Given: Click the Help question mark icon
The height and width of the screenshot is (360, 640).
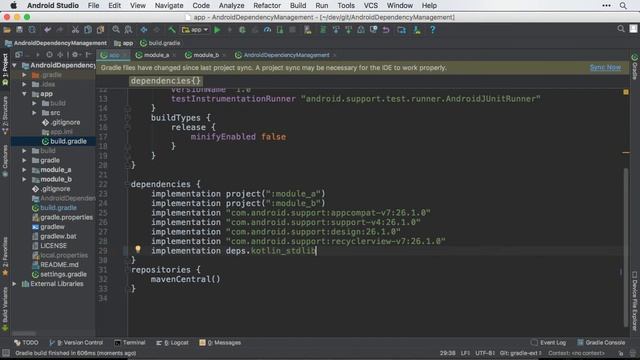Looking at the screenshot, I should 433,30.
